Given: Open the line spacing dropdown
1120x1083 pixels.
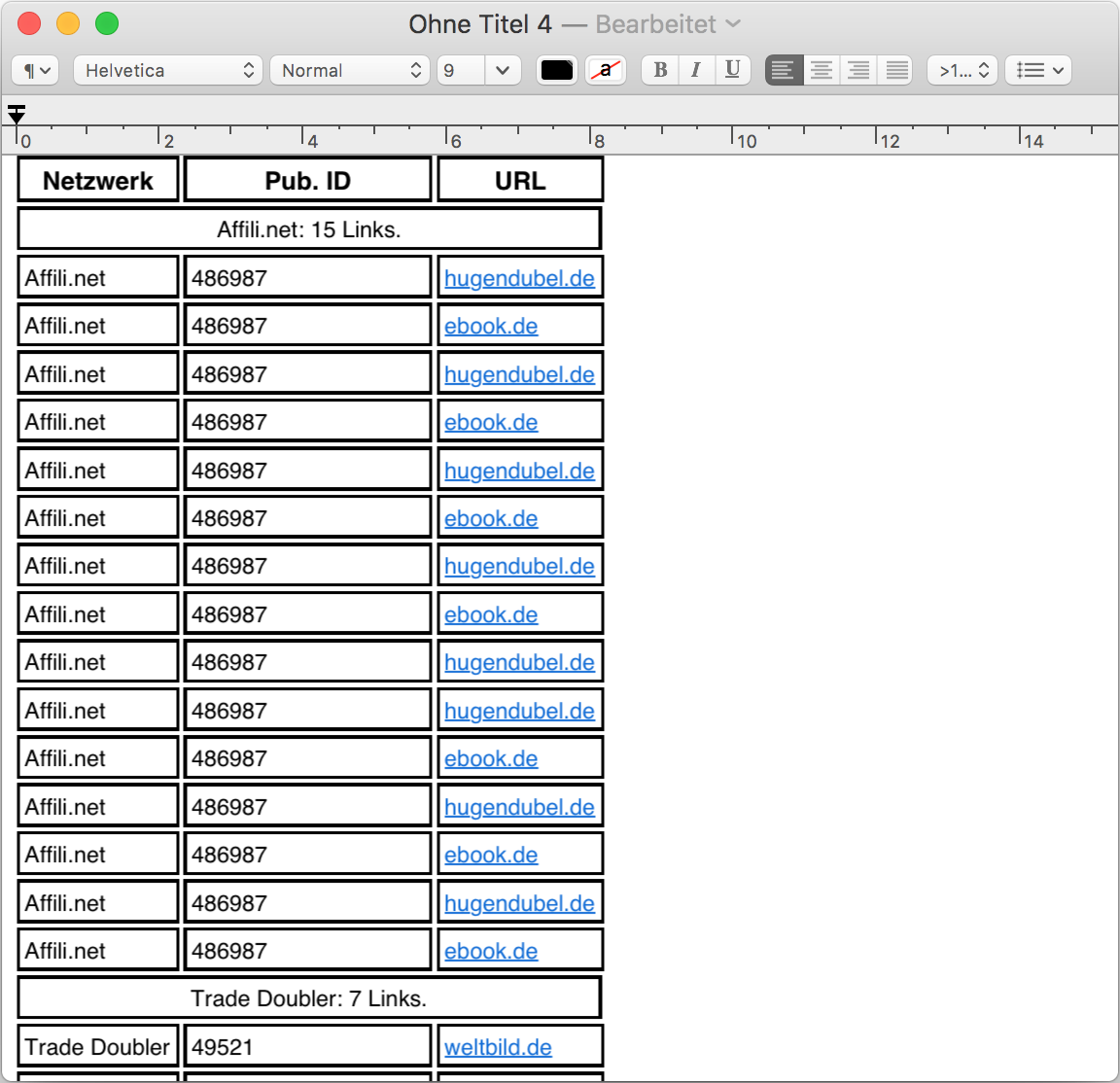Looking at the screenshot, I should 962,70.
